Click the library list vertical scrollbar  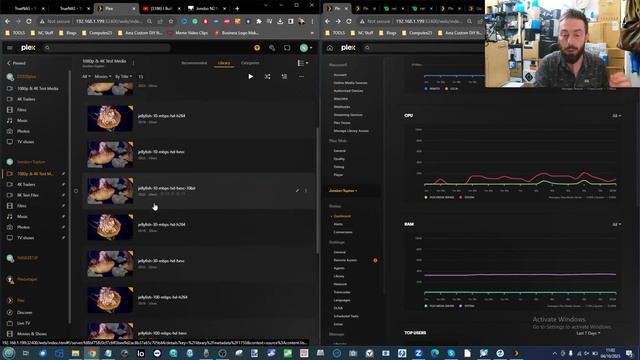(x=317, y=190)
